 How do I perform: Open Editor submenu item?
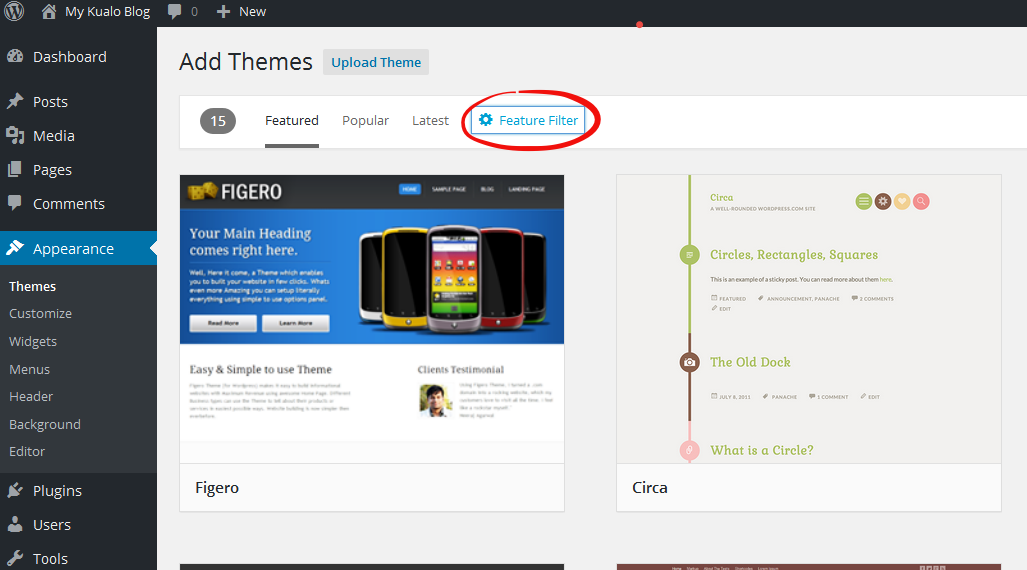click(x=27, y=452)
